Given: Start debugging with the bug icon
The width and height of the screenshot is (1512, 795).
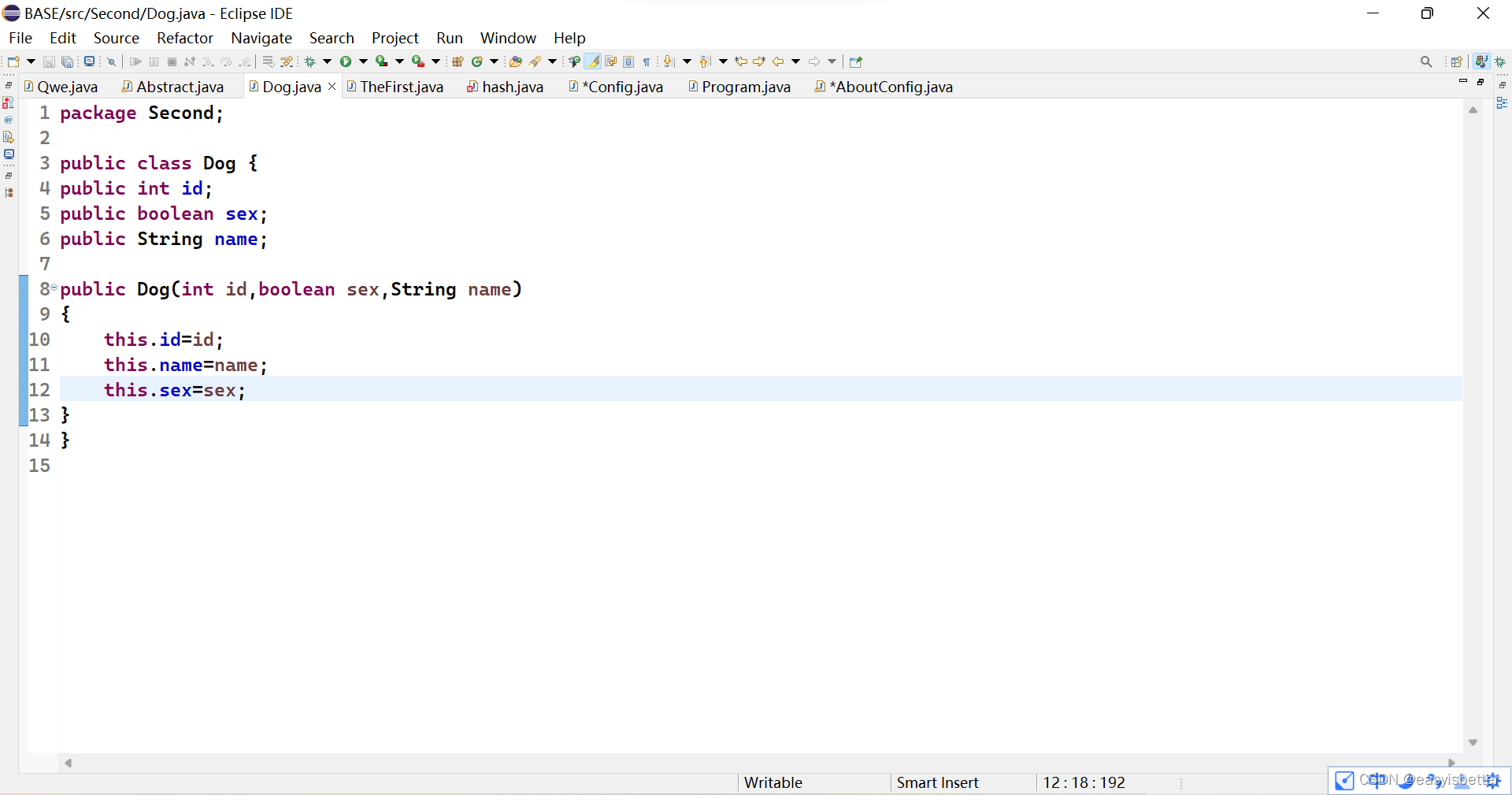Looking at the screenshot, I should 310,61.
